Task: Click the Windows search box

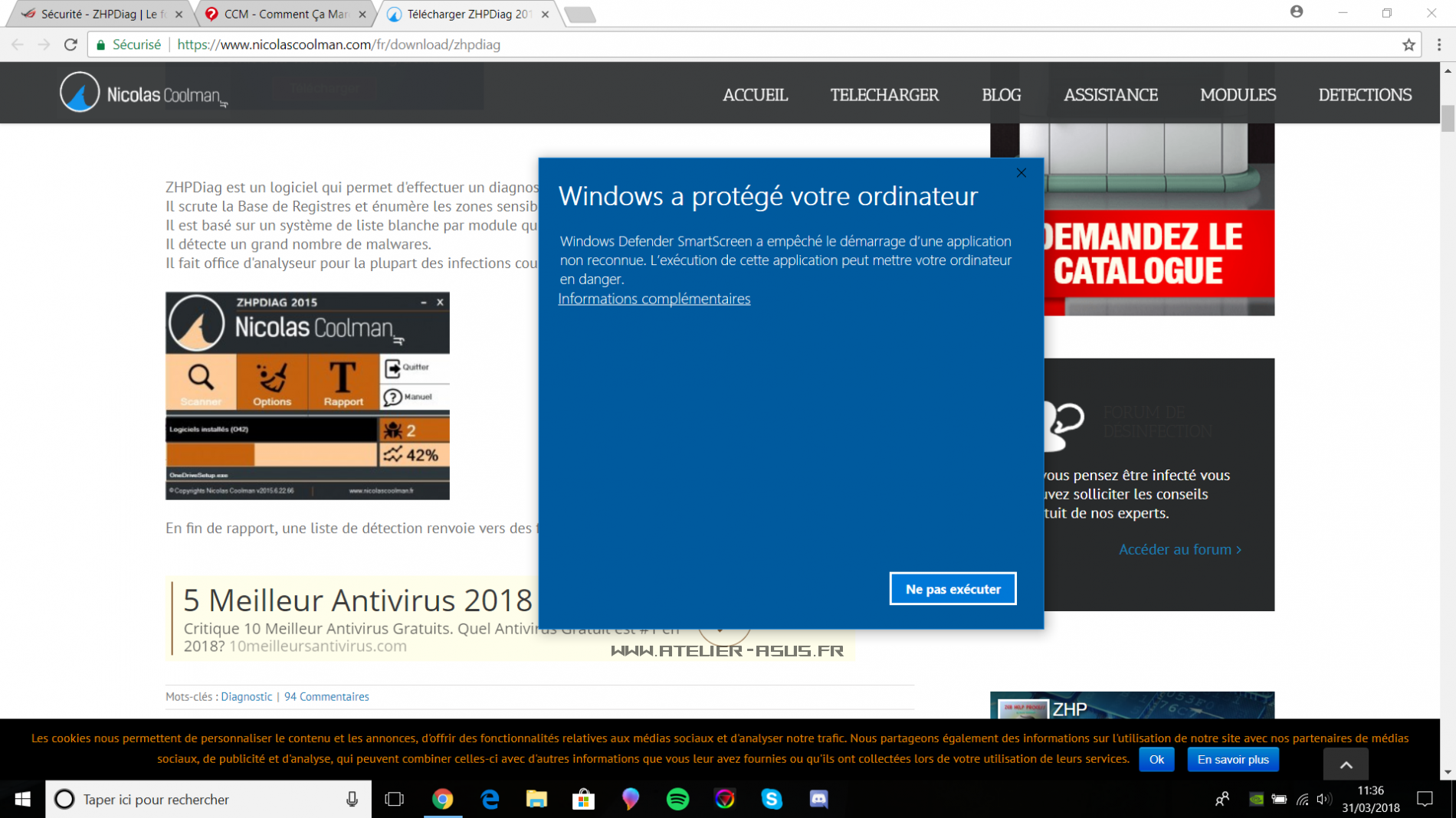Action: (x=207, y=799)
